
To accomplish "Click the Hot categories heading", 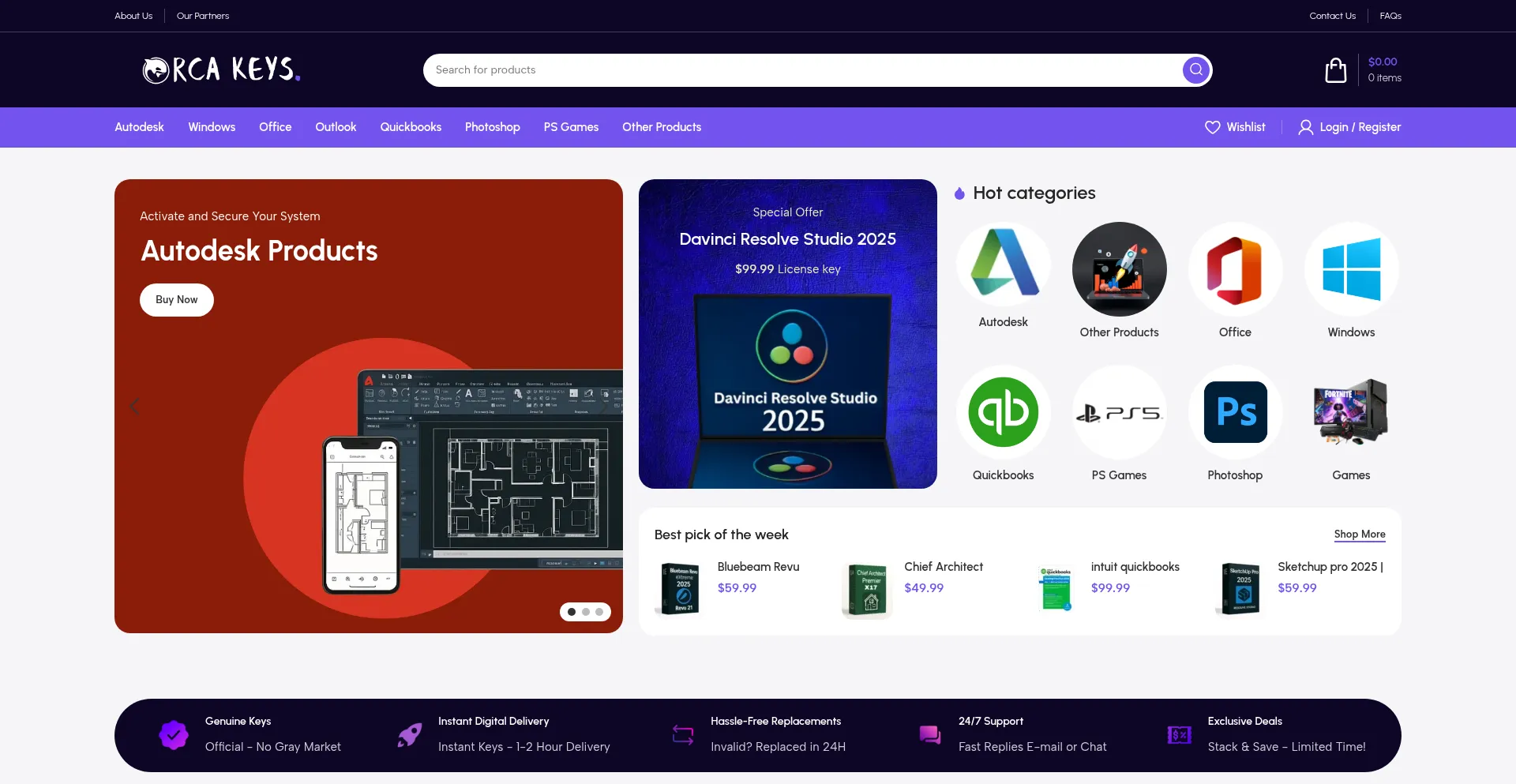I will coord(1034,193).
